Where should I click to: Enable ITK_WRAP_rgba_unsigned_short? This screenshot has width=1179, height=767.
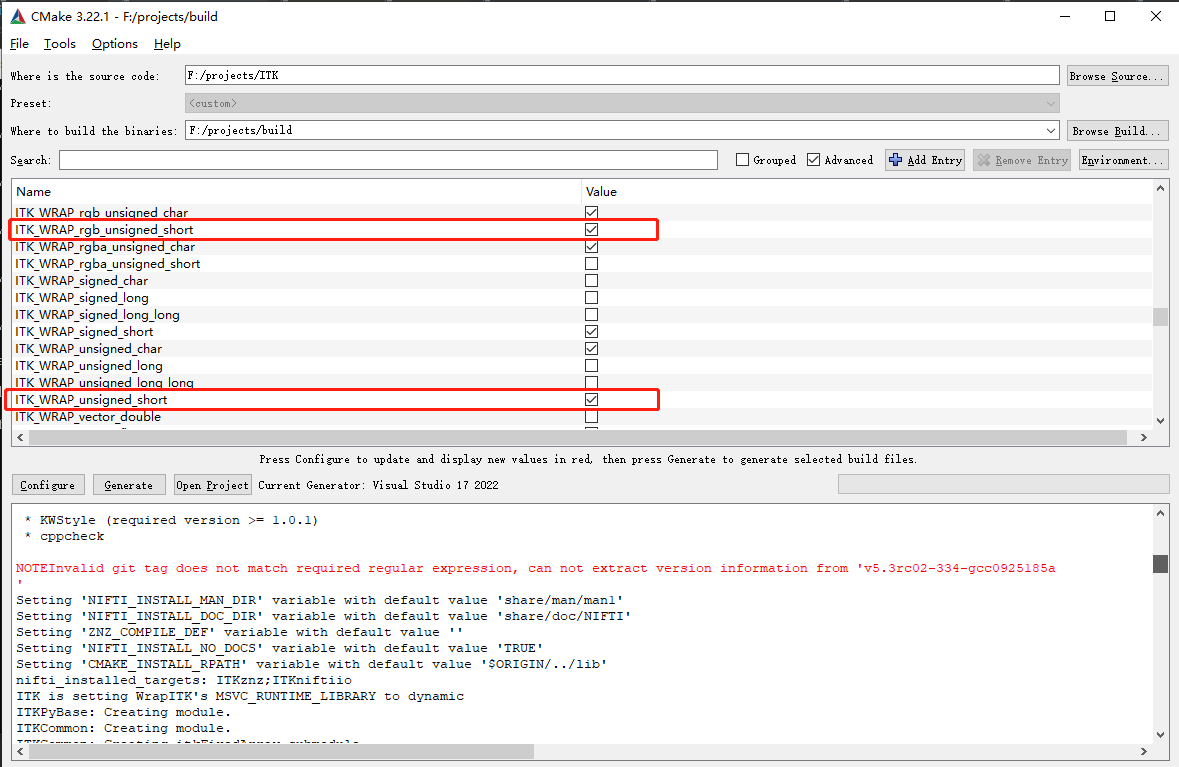tap(591, 263)
